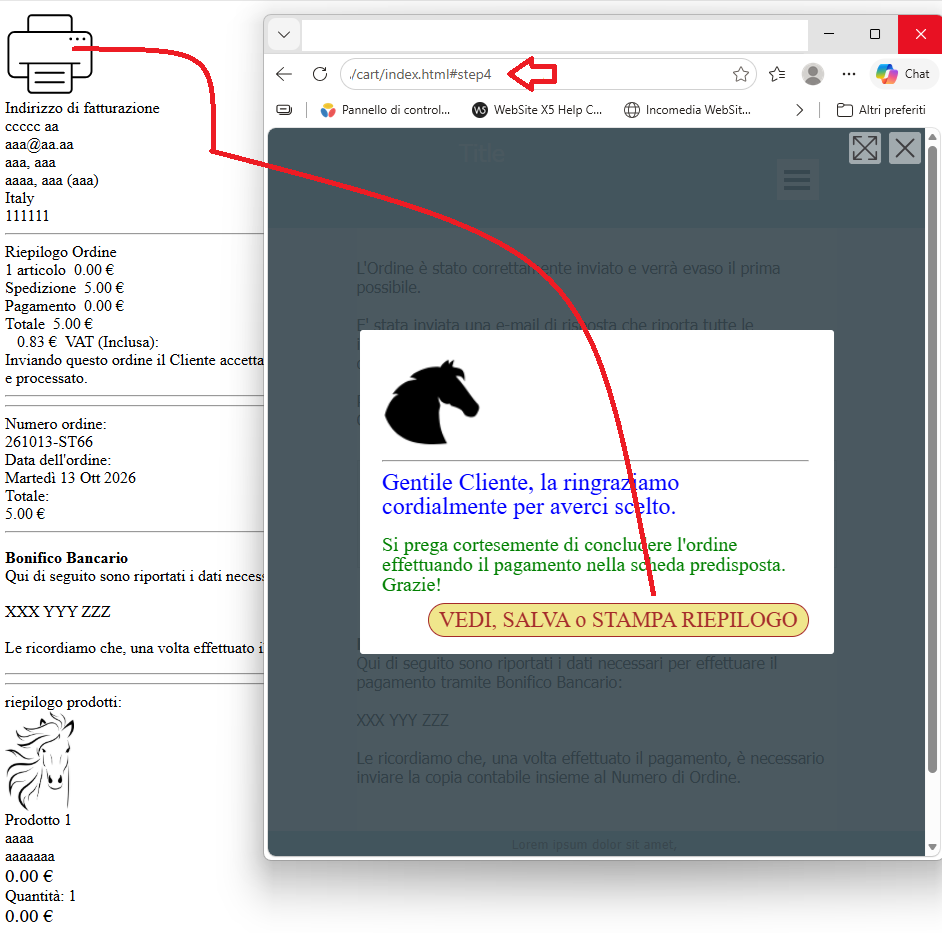The image size is (942, 933).
Task: Open the dimmed hamburger menu on the page
Action: tap(797, 179)
